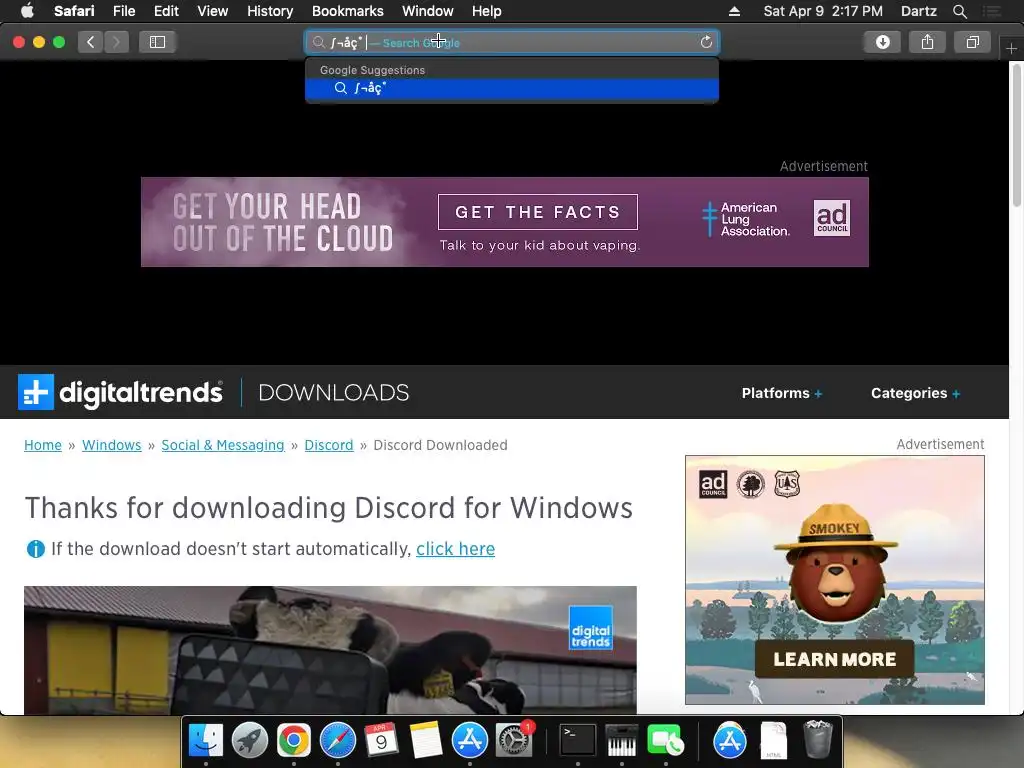Open Google Chrome from the Dock
Screen dimensions: 1024x768
tap(293, 741)
